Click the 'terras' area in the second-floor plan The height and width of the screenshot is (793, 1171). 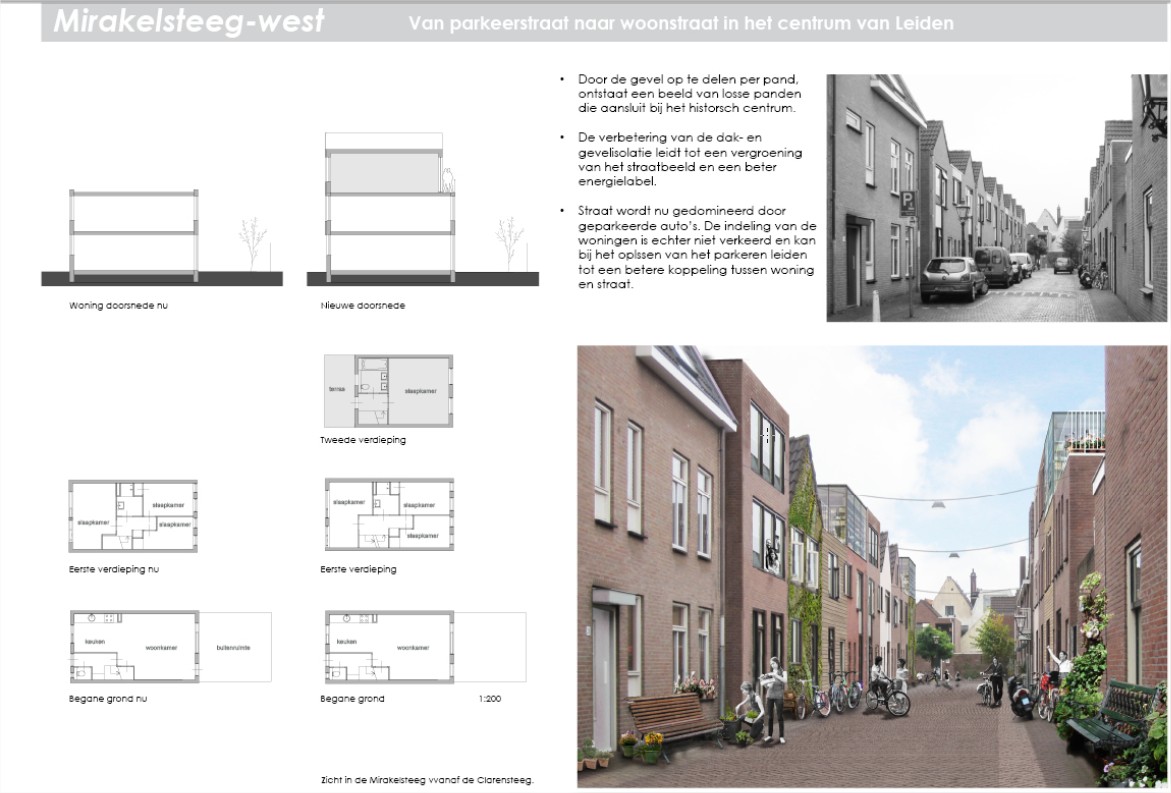pos(337,389)
